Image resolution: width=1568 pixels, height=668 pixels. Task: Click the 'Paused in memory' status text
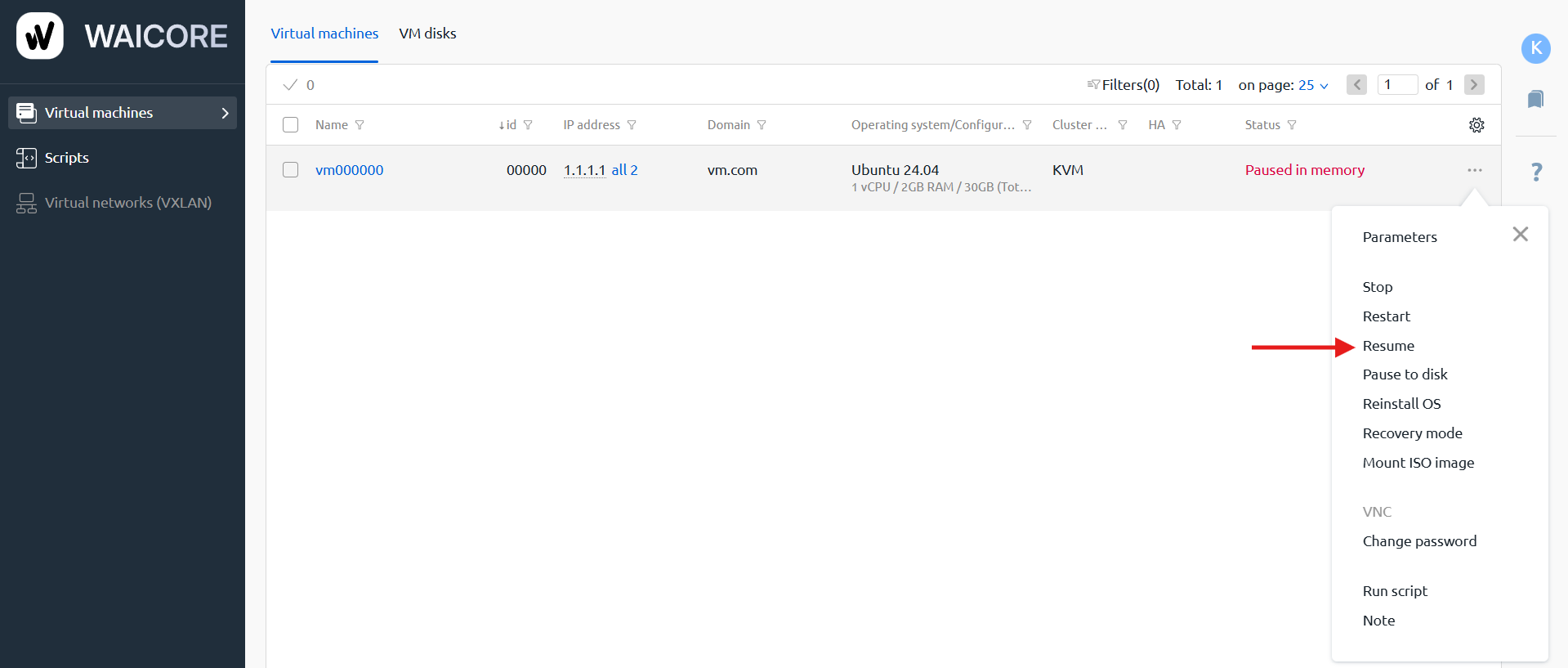click(x=1304, y=170)
